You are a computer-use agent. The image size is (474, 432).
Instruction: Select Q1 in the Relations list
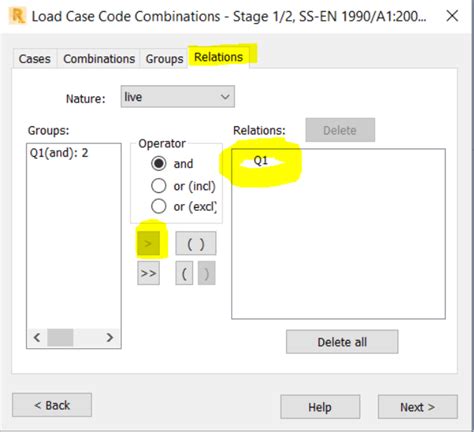261,161
